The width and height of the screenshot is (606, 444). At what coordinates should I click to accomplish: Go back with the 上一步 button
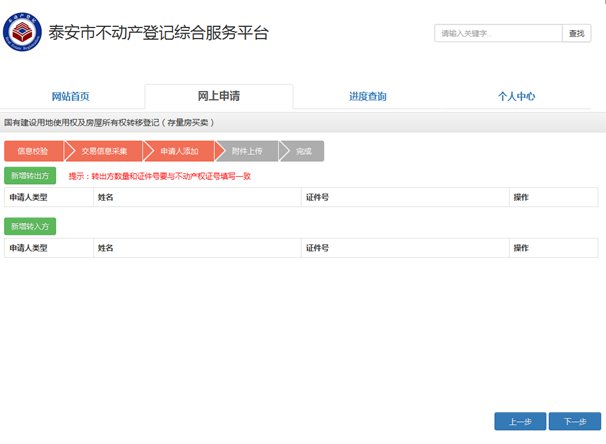pos(520,421)
